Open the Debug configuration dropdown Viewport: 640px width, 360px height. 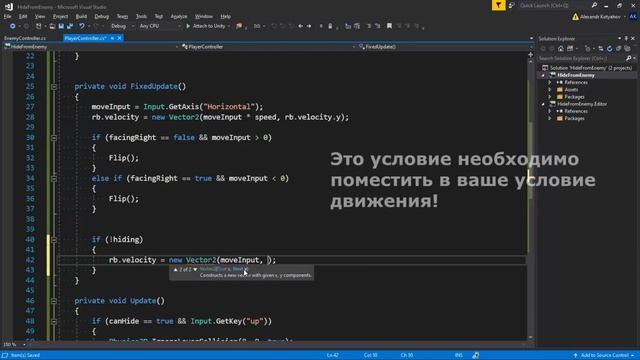point(122,26)
